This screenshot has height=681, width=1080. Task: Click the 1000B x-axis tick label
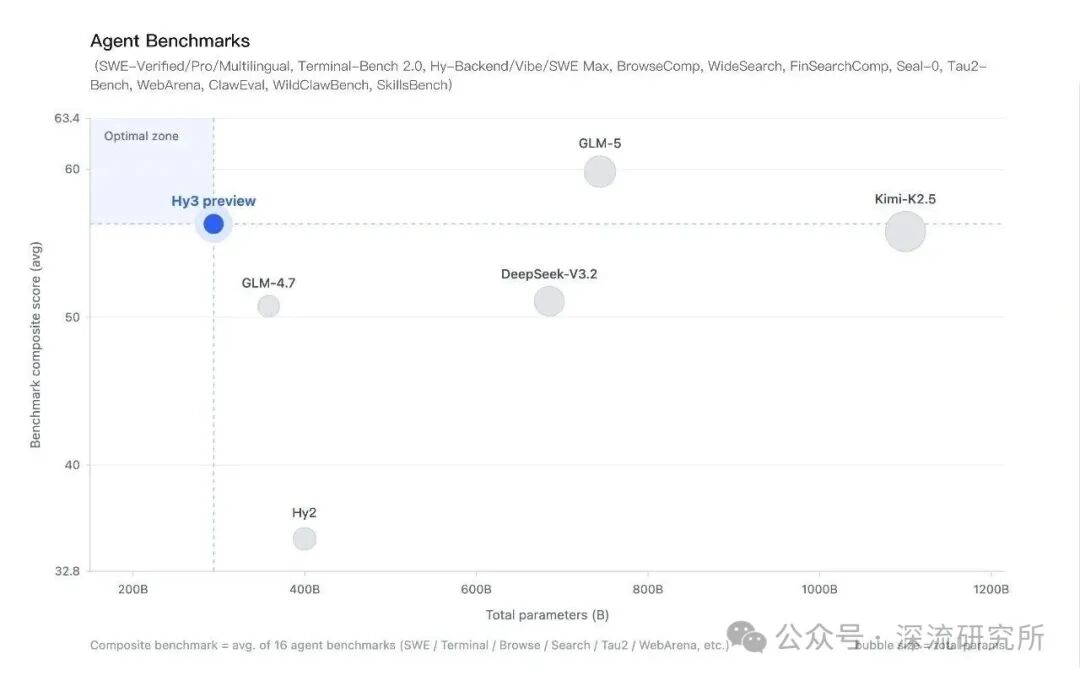click(x=819, y=590)
